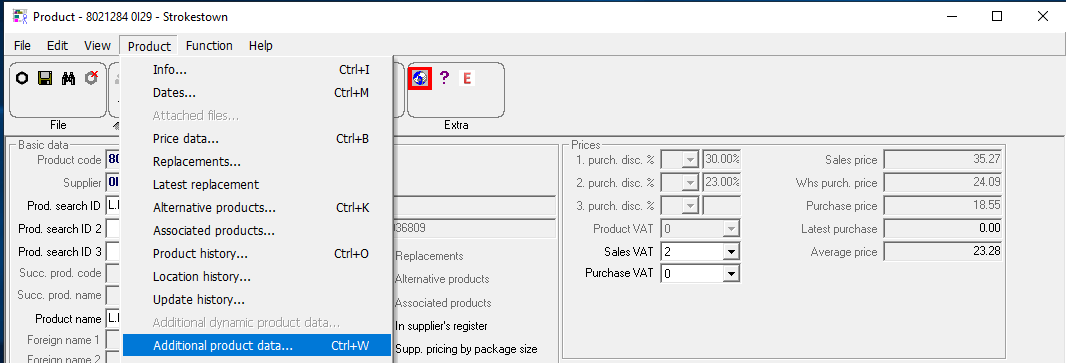The height and width of the screenshot is (363, 1066).
Task: Click the hex nut new product icon
Action: pos(22,78)
